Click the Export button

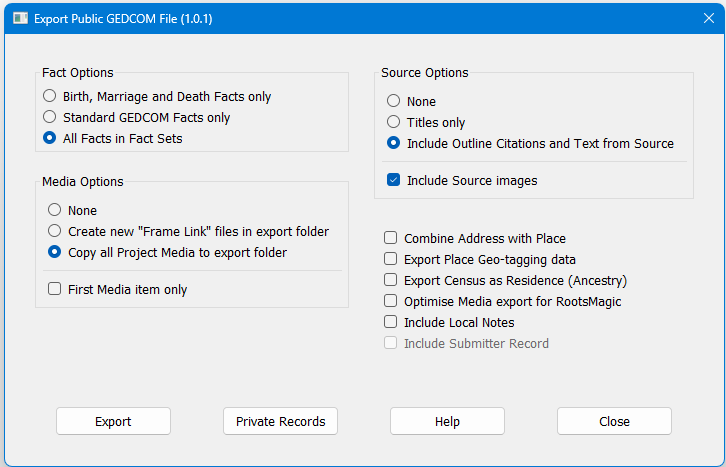[x=113, y=422]
